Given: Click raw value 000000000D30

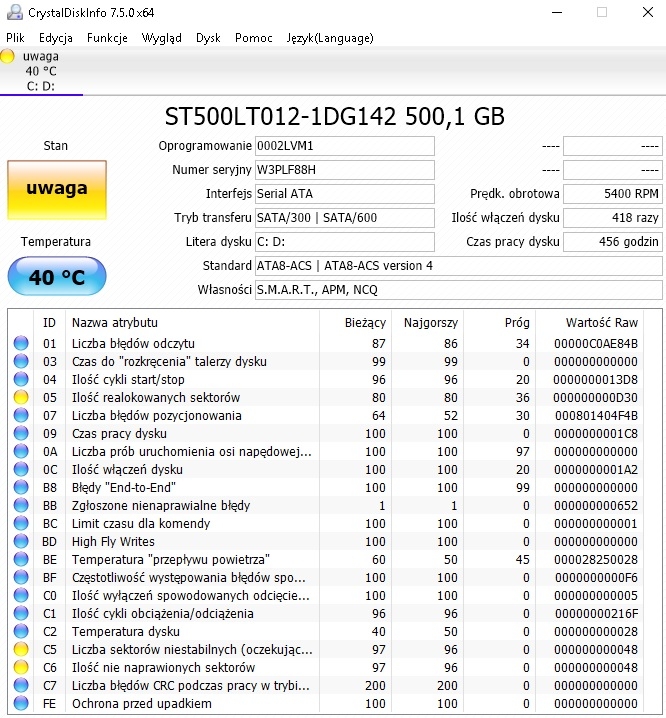Looking at the screenshot, I should (x=595, y=397).
